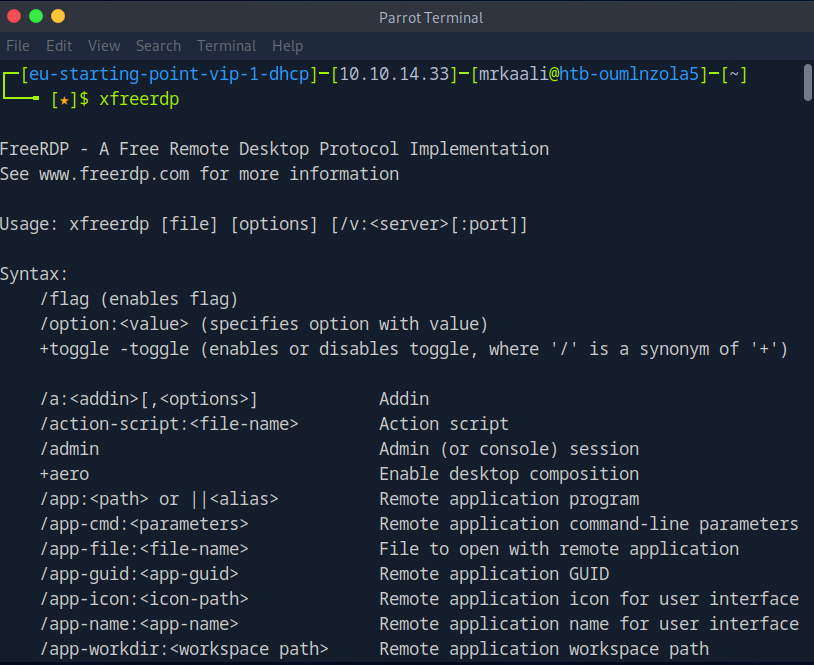
Task: Click the mrkaali username in prompt
Action: (x=517, y=75)
